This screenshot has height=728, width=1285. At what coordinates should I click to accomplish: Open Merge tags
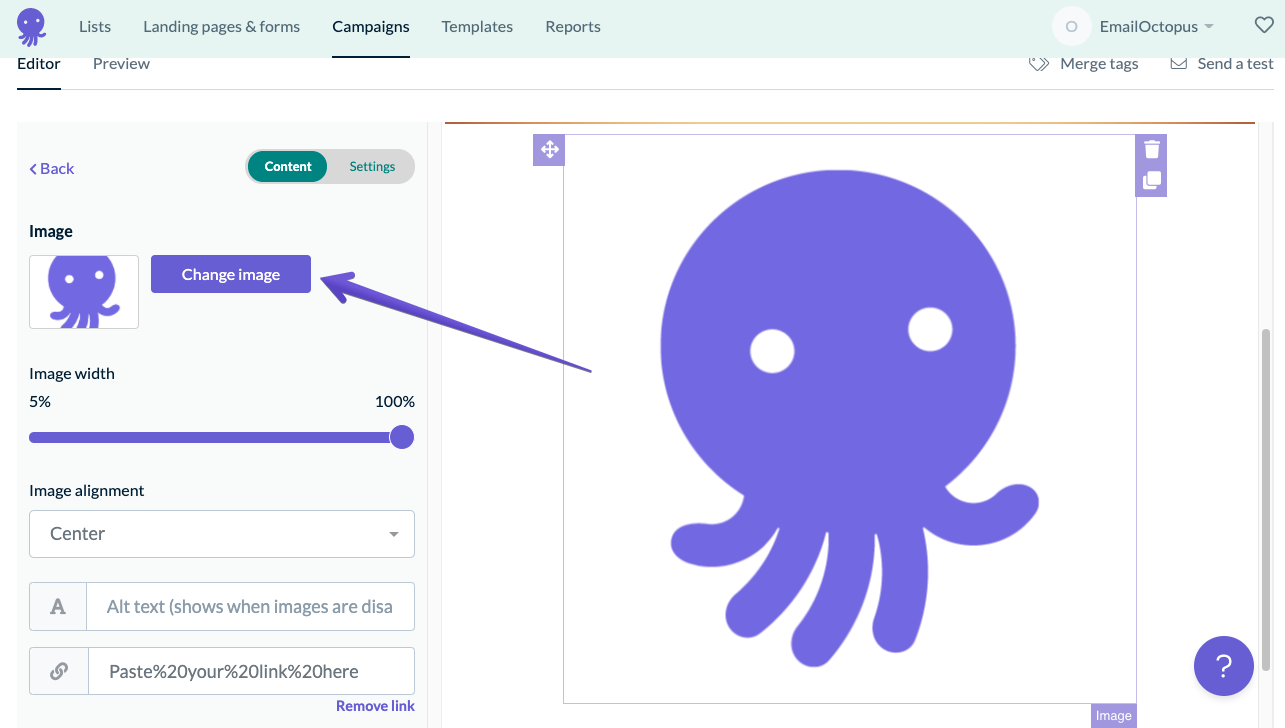(x=1085, y=64)
